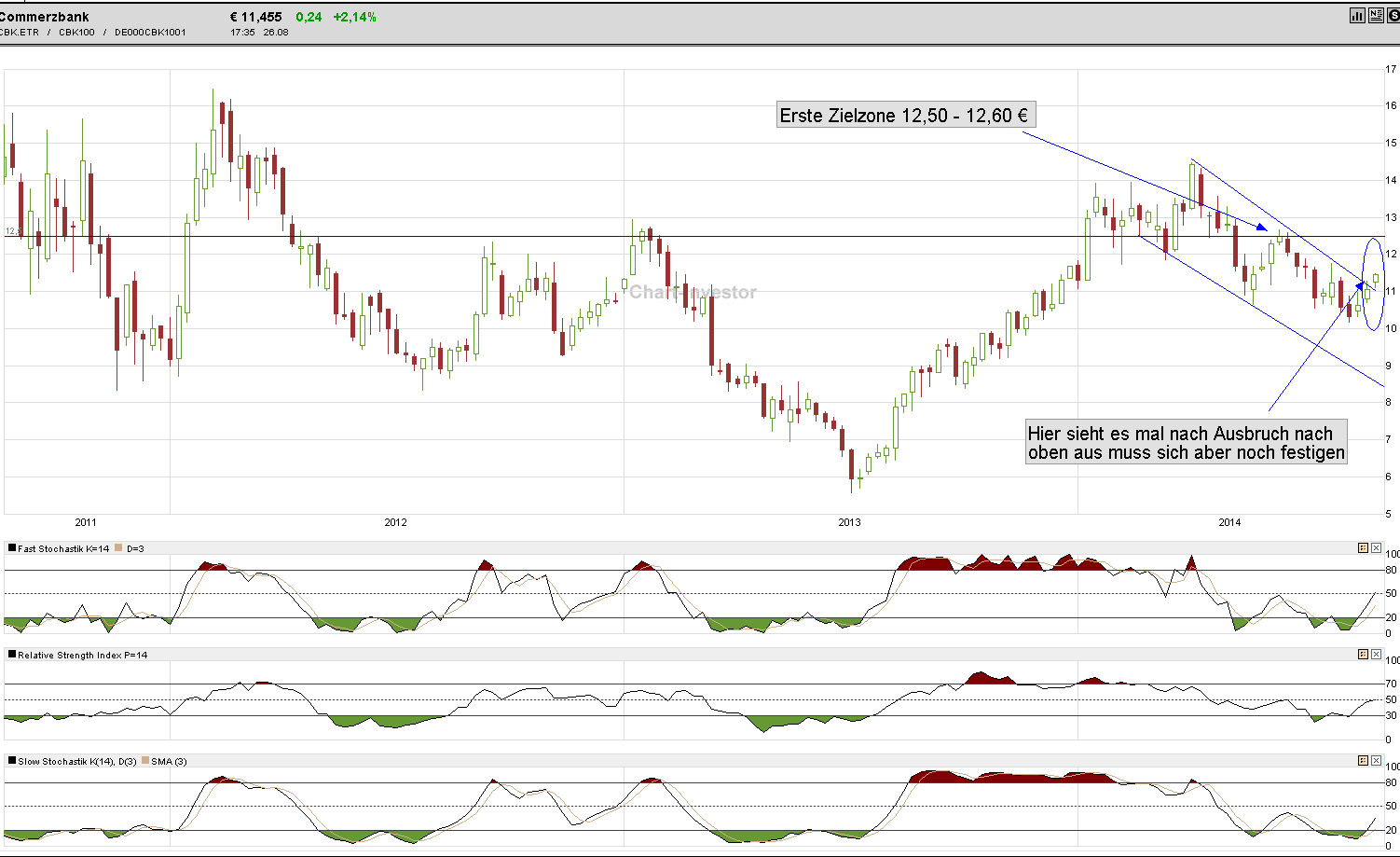This screenshot has height=857, width=1400.
Task: Click black swatch beside Fast Stochastik K=14
Action: pyautogui.click(x=12, y=548)
